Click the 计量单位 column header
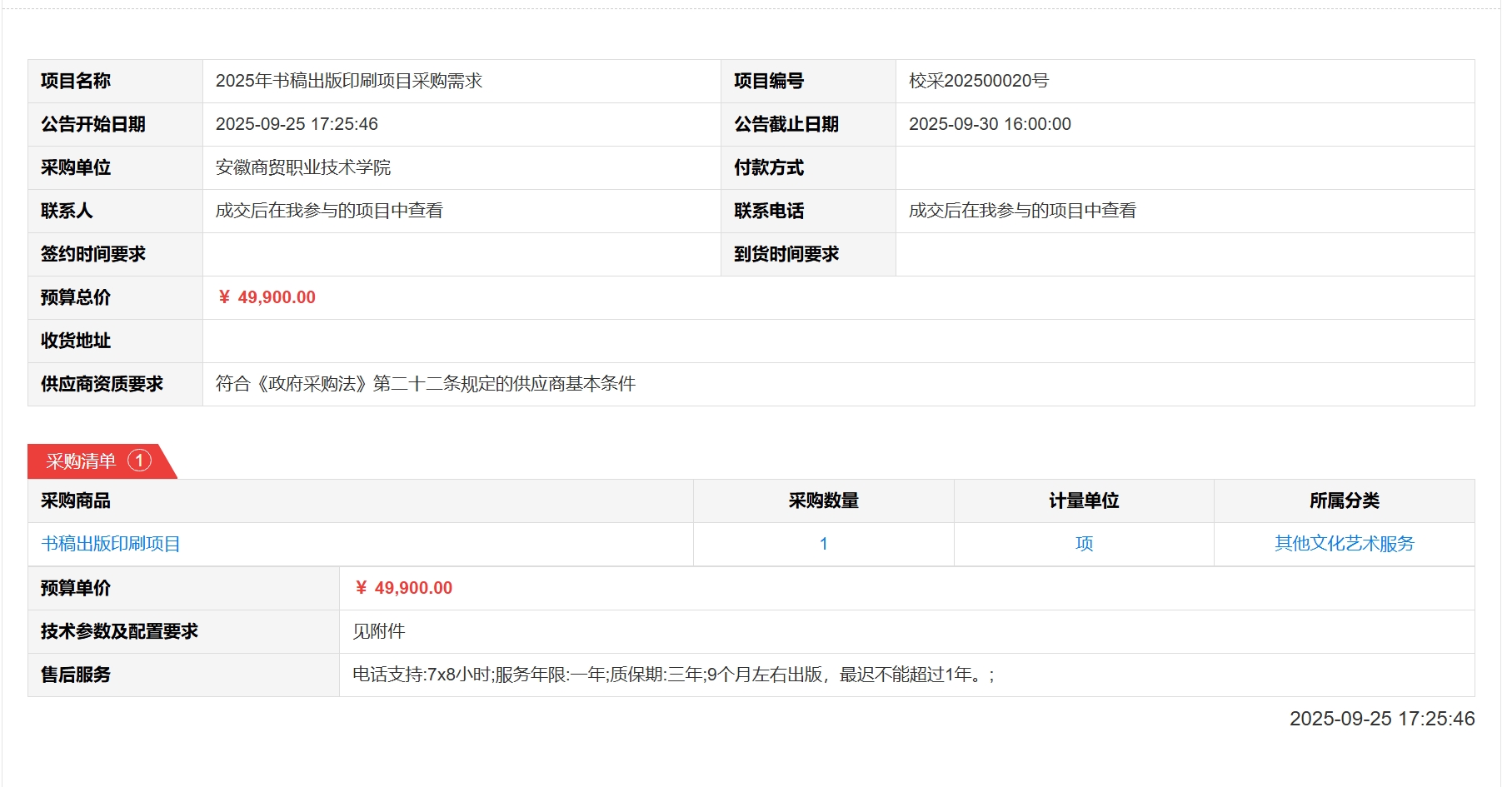The height and width of the screenshot is (787, 1512). [x=1084, y=501]
